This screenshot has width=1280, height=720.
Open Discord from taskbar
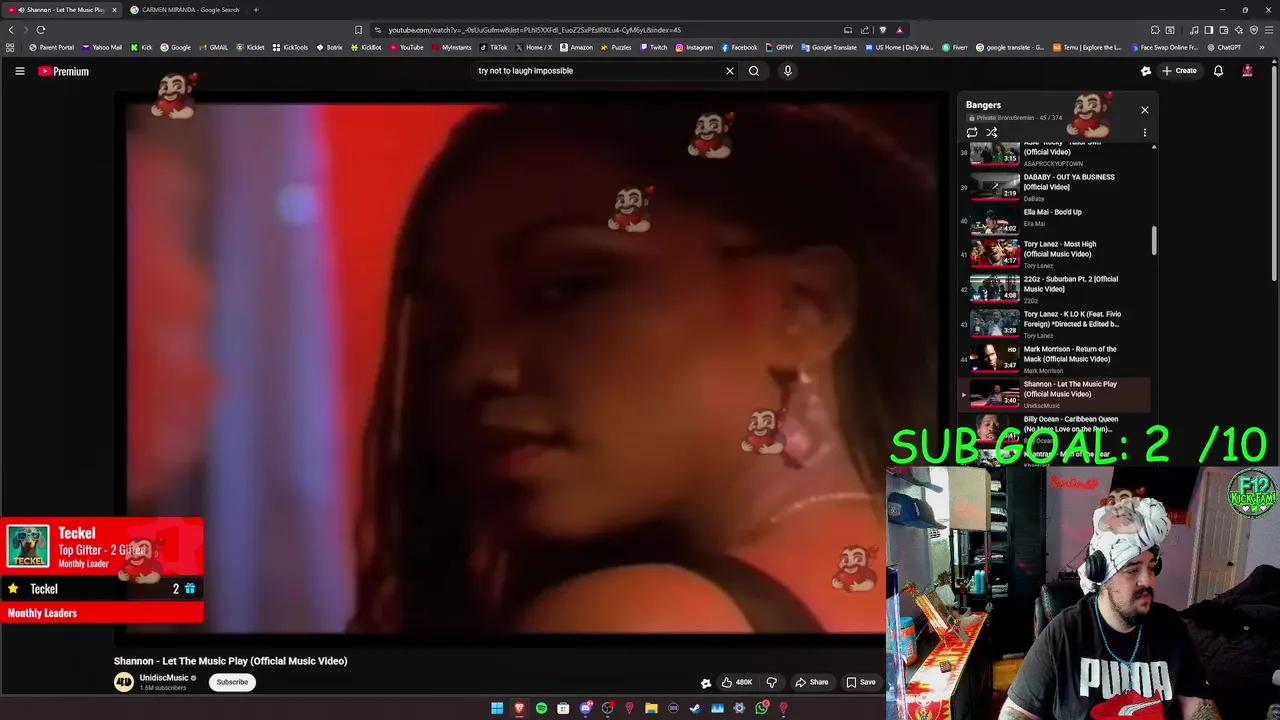585,708
